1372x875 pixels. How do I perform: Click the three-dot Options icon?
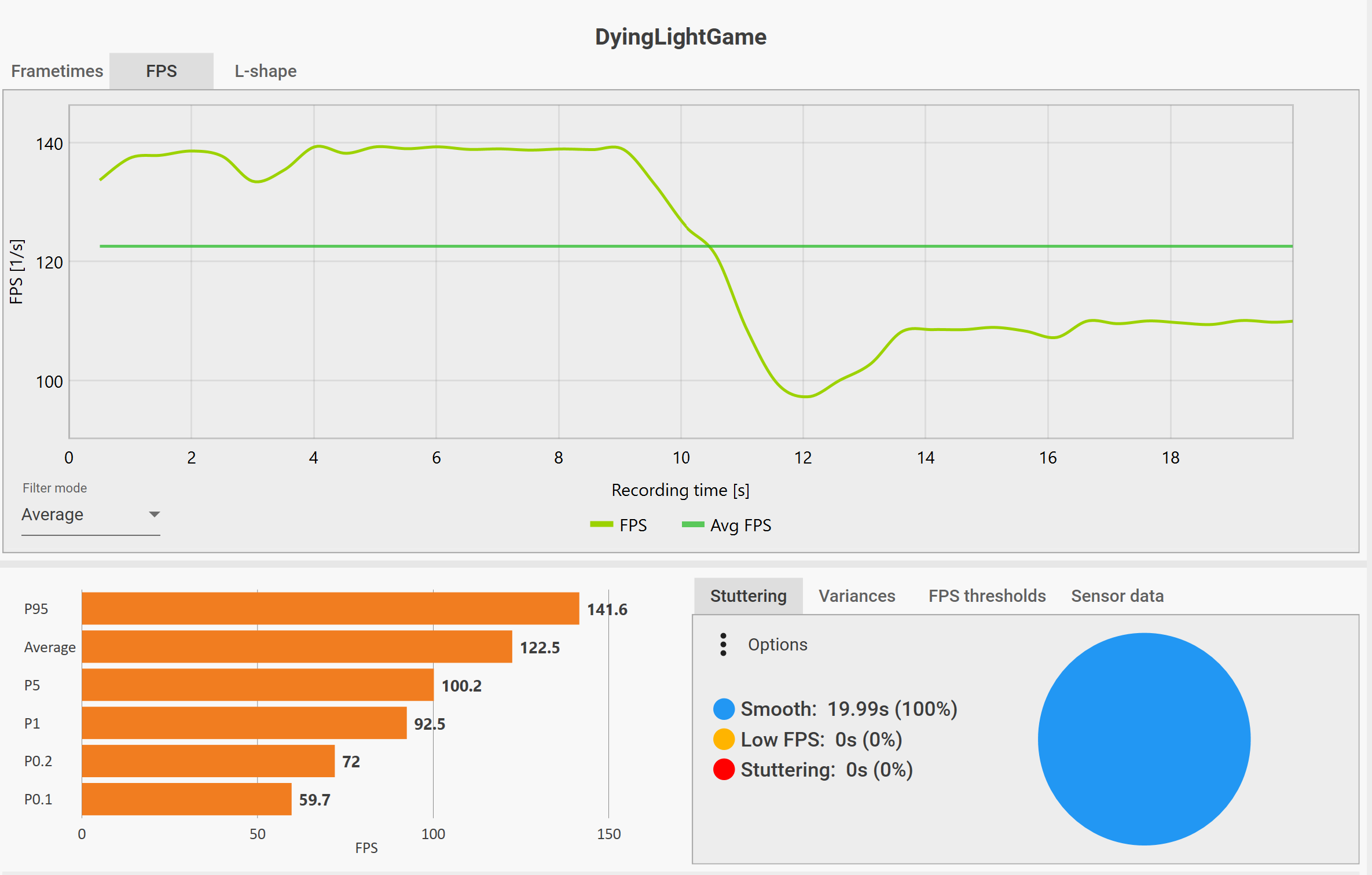click(x=723, y=644)
